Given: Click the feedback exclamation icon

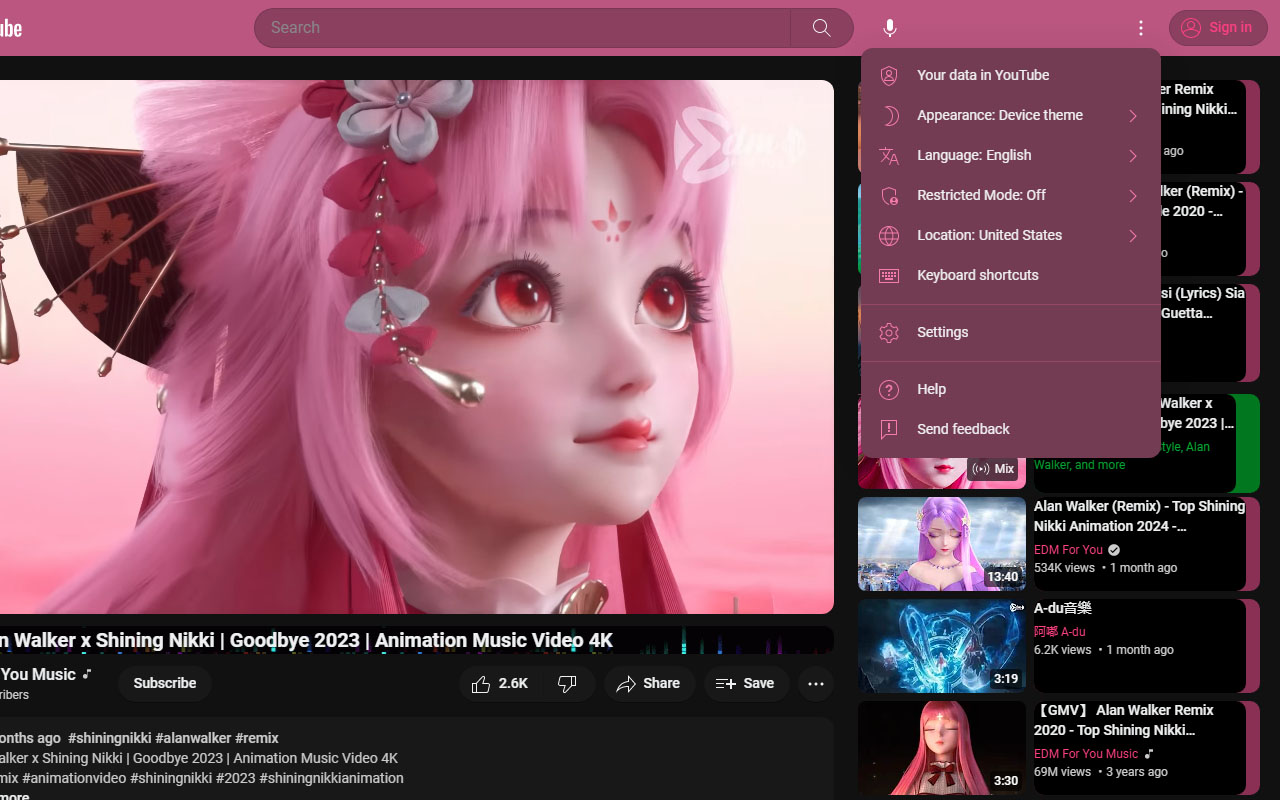Looking at the screenshot, I should 889,430.
